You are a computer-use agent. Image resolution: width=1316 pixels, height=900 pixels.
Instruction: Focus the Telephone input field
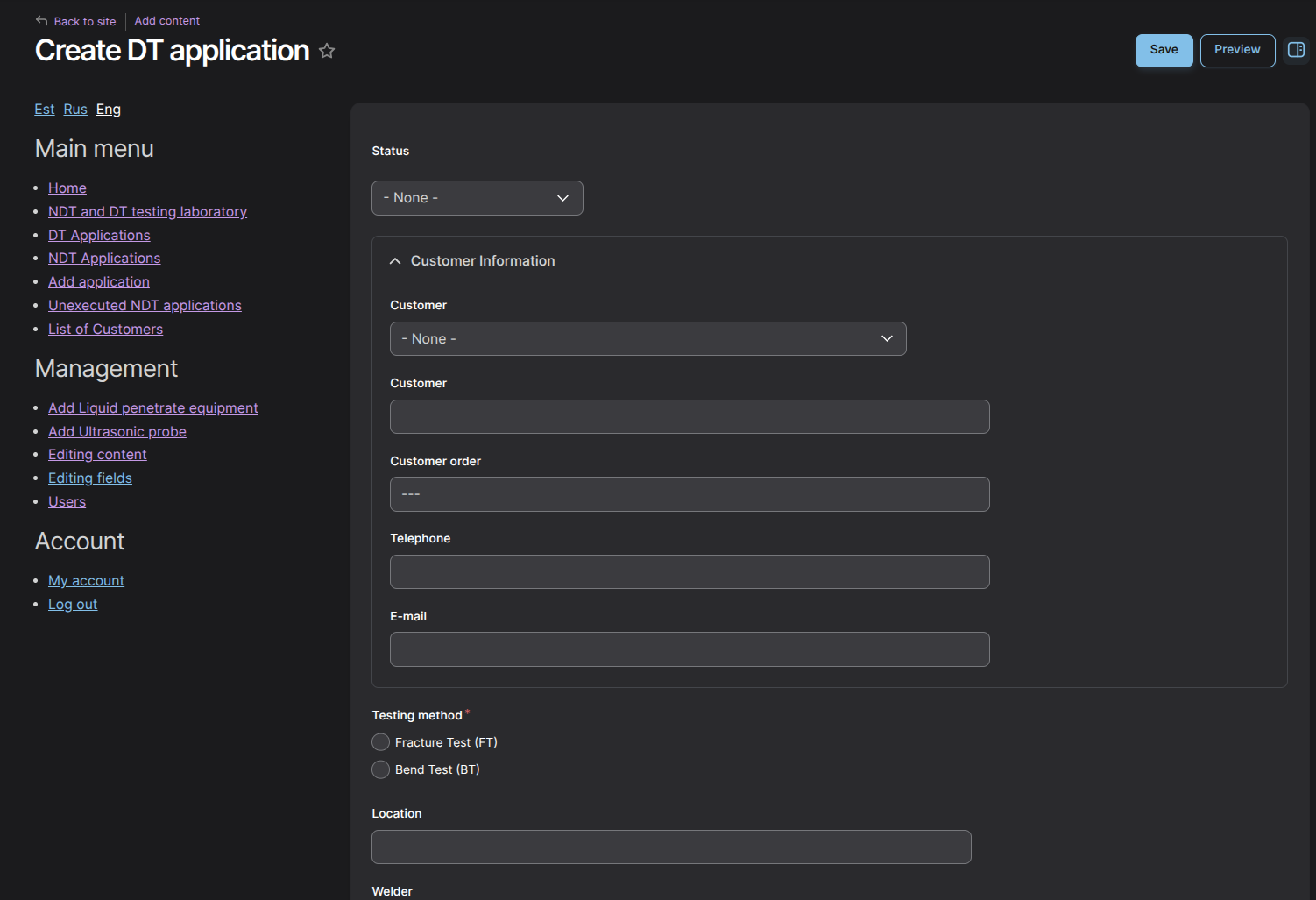[689, 572]
